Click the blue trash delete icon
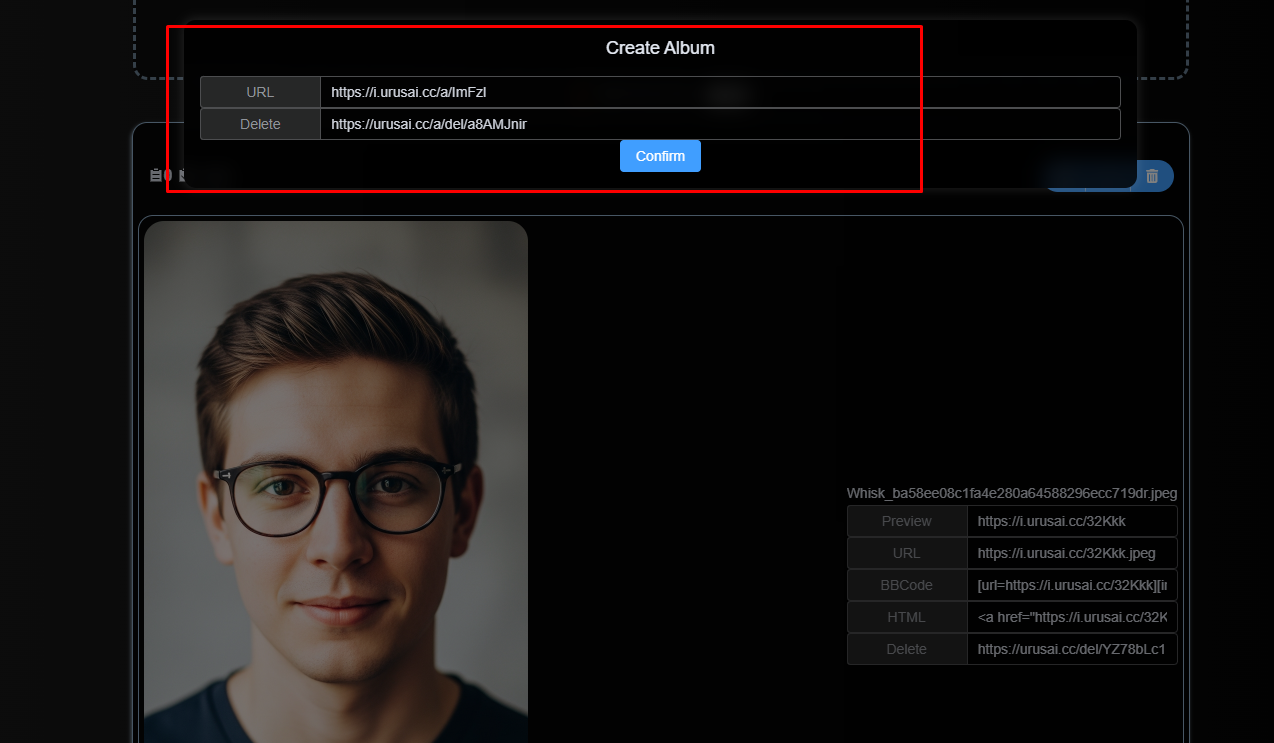The image size is (1274, 743). click(1152, 175)
